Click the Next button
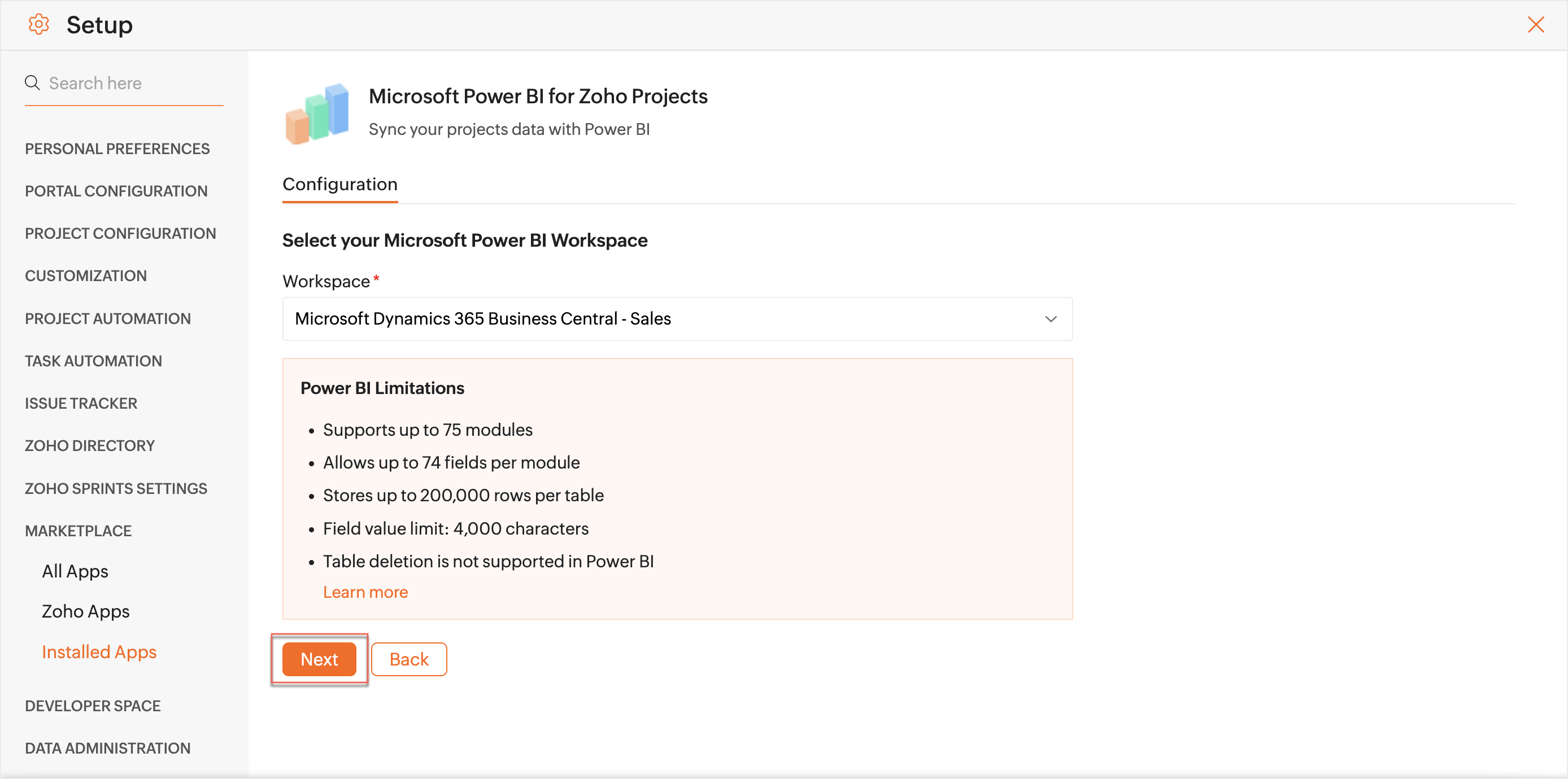Viewport: 1568px width, 779px height. 319,659
